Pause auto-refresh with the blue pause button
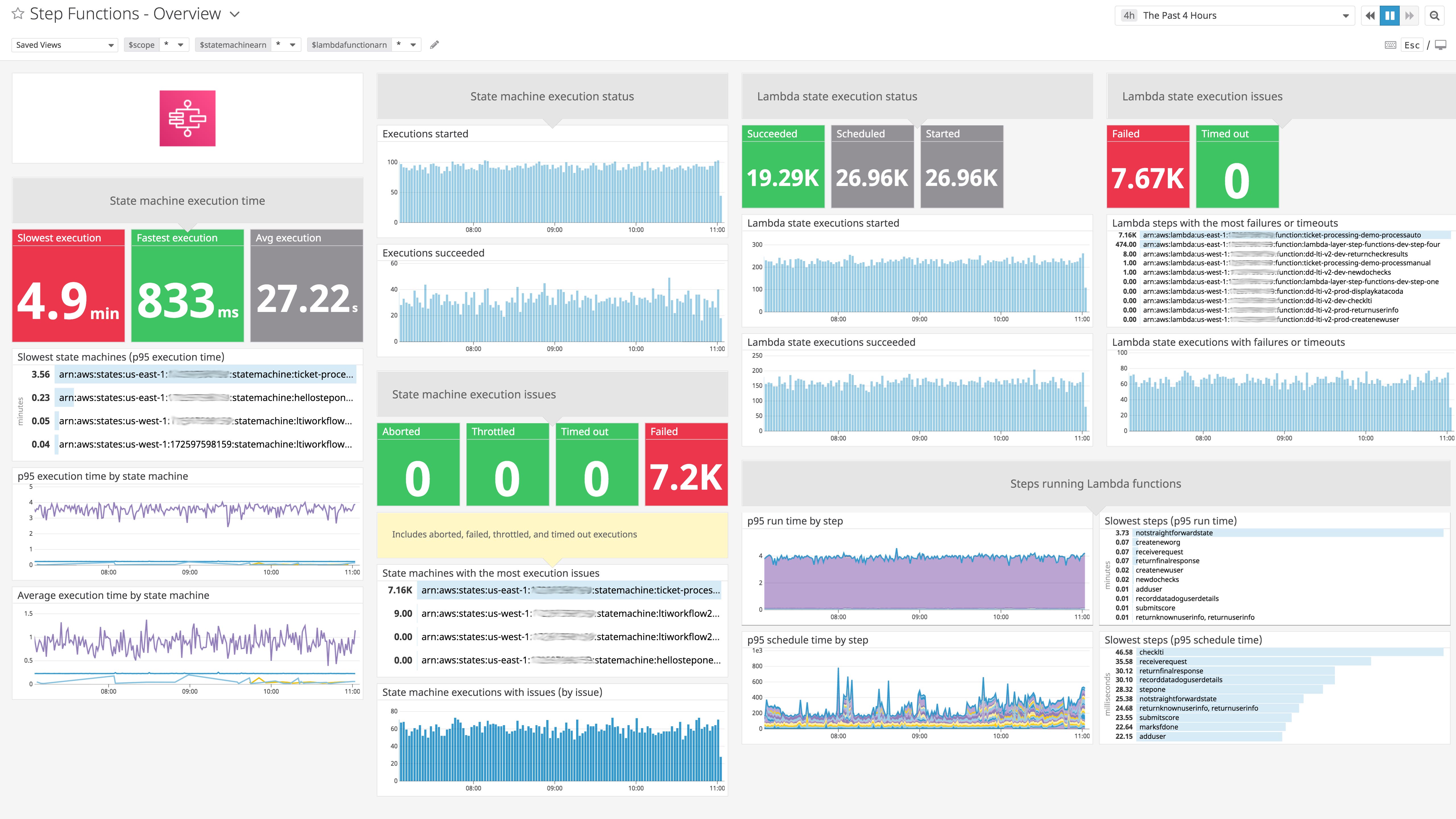 [1390, 15]
